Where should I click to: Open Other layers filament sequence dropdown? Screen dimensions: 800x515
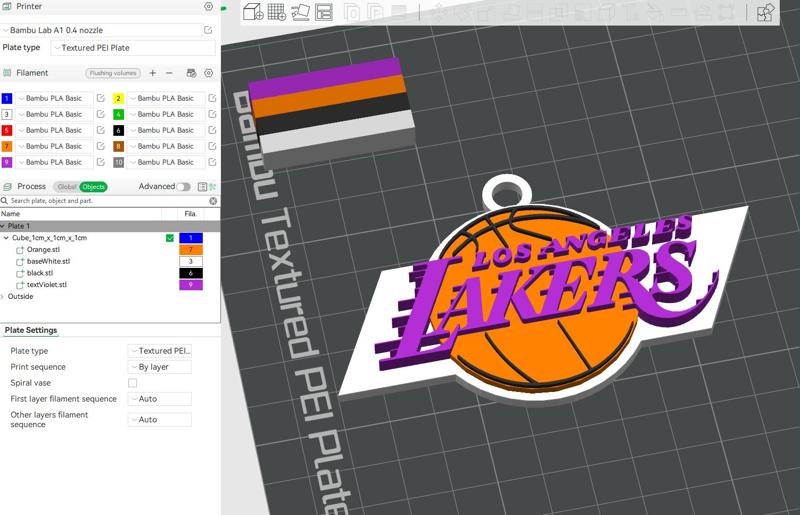point(160,420)
